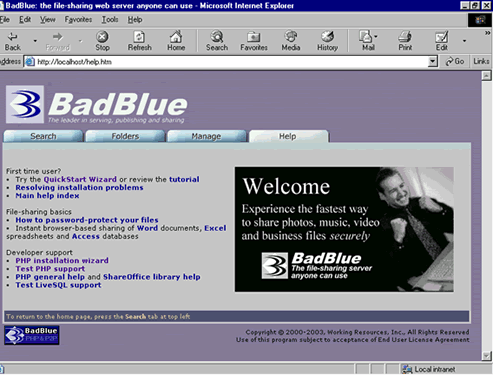This screenshot has width=500, height=375.
Task: Follow the Excel spreadsheets link
Action: click(x=215, y=228)
